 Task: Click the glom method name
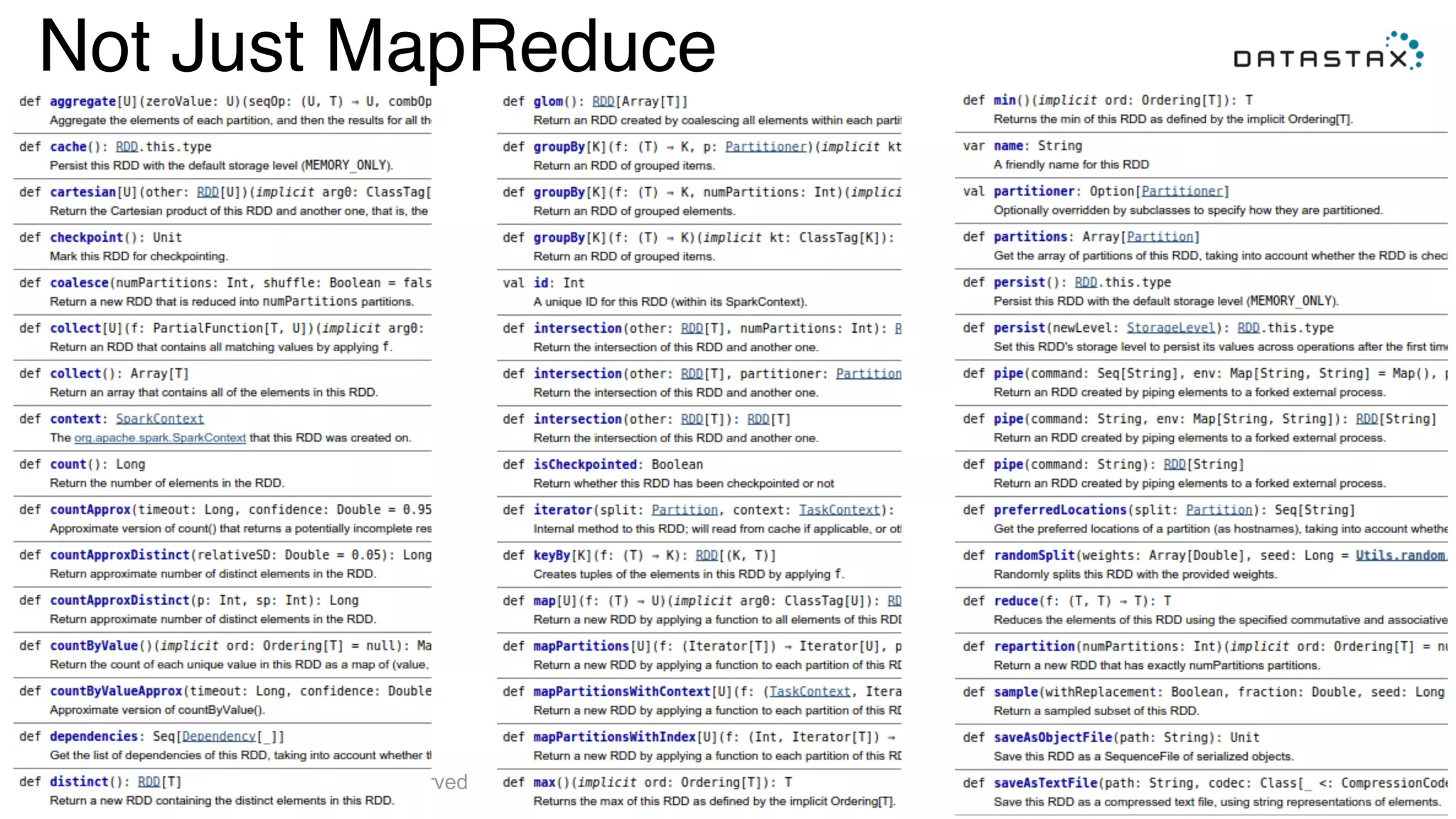[548, 102]
